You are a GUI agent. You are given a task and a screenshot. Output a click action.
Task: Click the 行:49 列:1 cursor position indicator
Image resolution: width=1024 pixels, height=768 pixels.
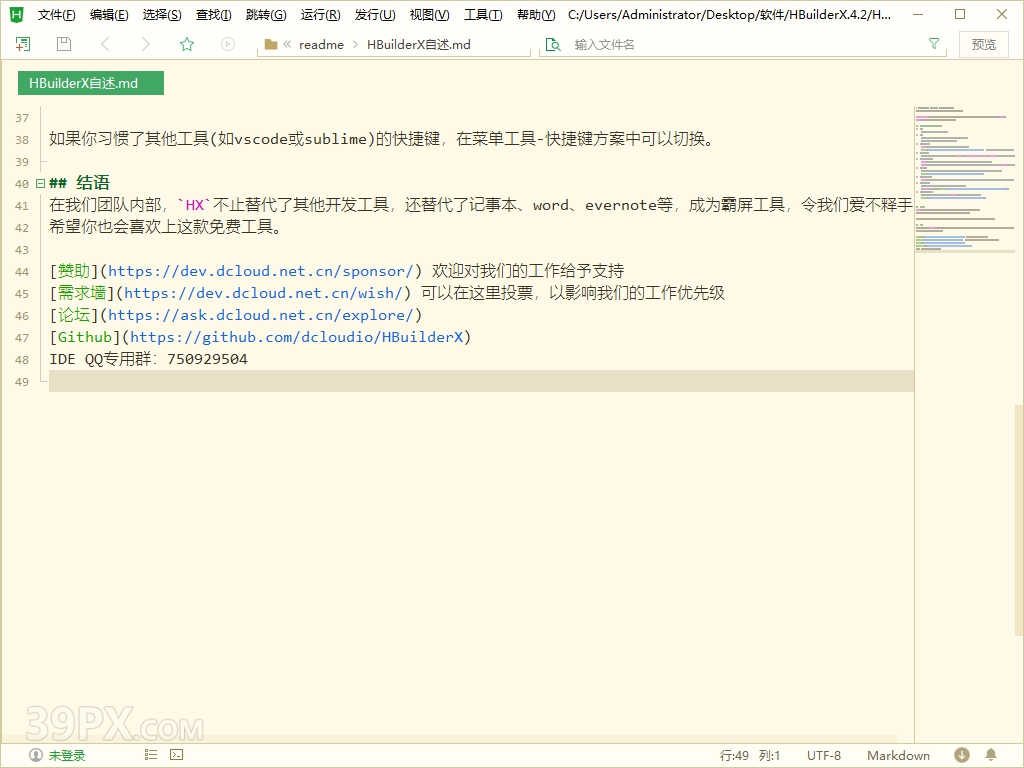[x=750, y=756]
